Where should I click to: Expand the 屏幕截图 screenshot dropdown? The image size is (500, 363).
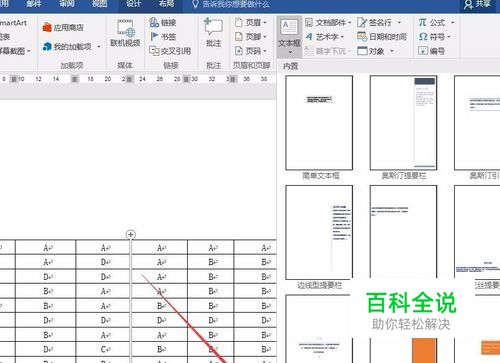click(29, 51)
